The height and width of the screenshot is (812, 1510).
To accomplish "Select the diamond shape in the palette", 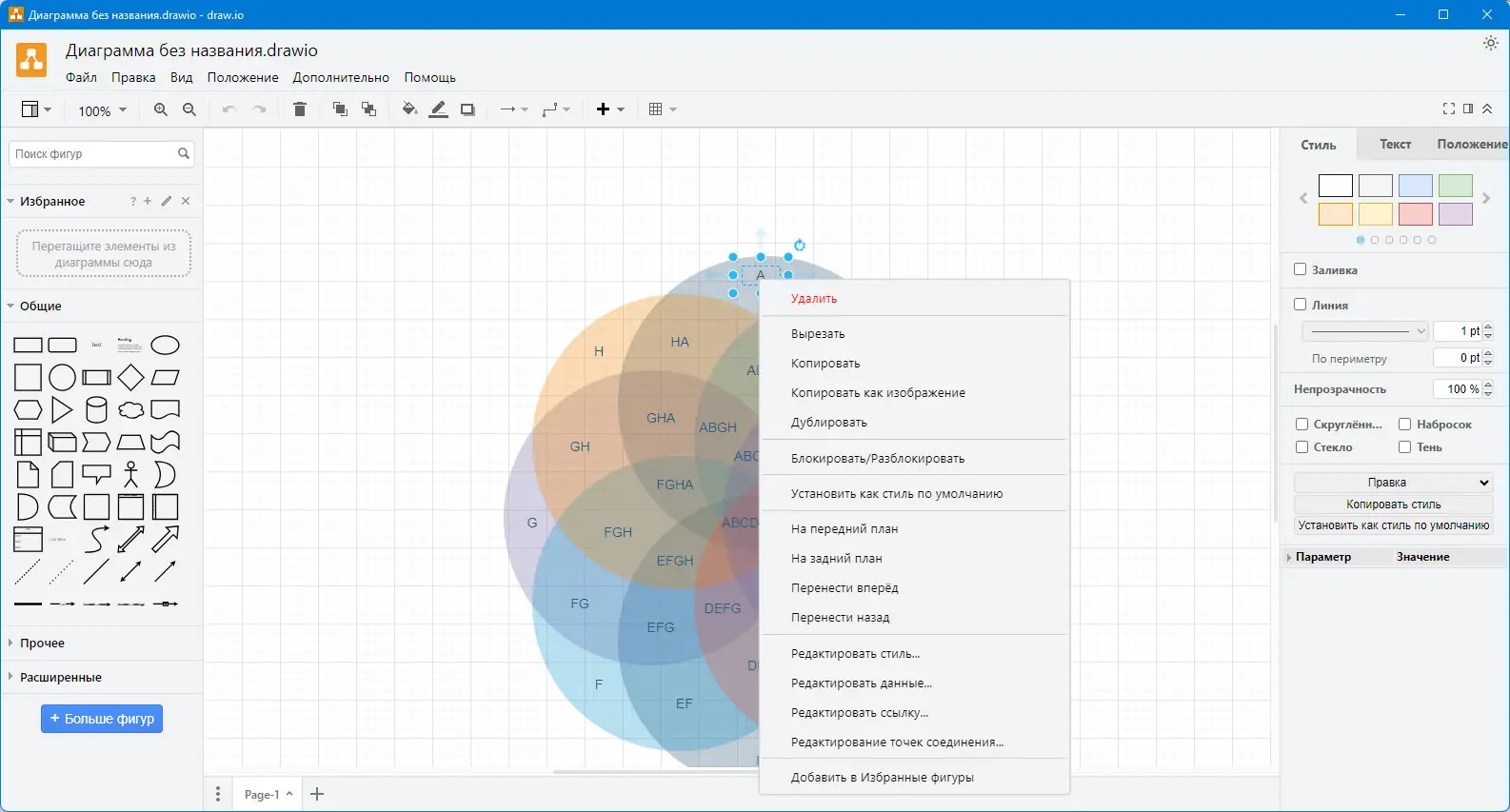I will [x=130, y=377].
